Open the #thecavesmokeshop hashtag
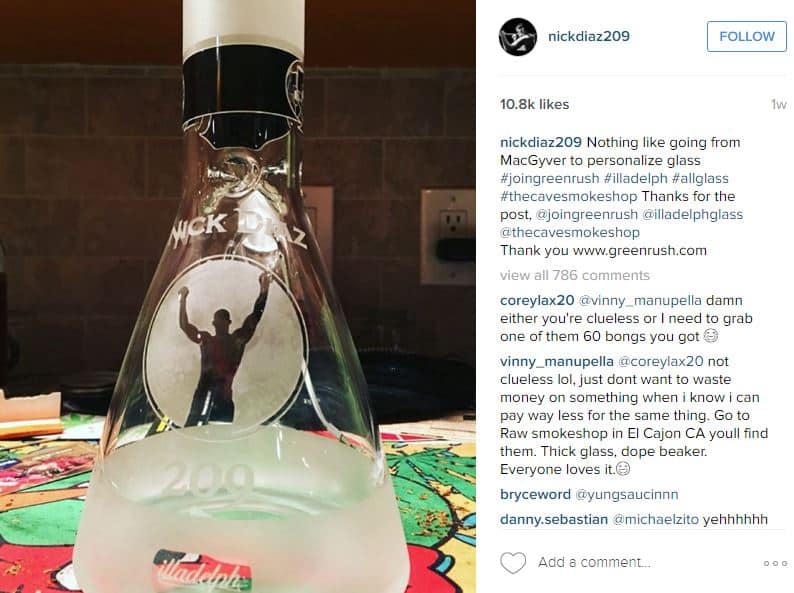 click(x=568, y=196)
